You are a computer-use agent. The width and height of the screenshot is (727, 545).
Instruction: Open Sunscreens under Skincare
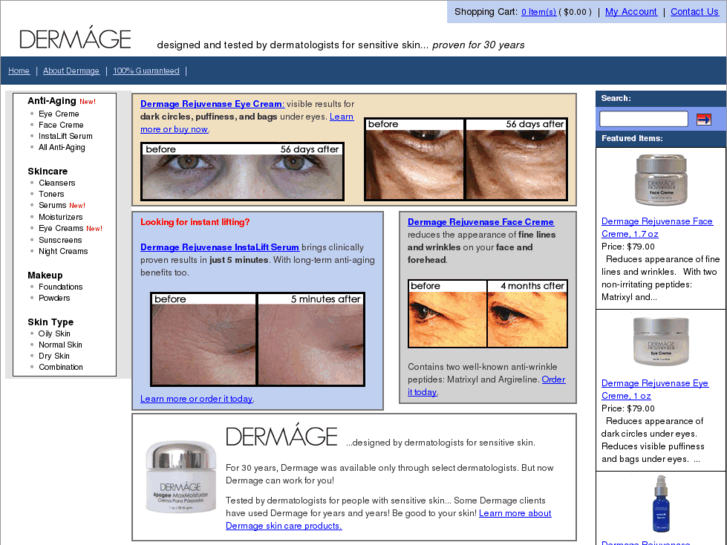click(x=60, y=240)
